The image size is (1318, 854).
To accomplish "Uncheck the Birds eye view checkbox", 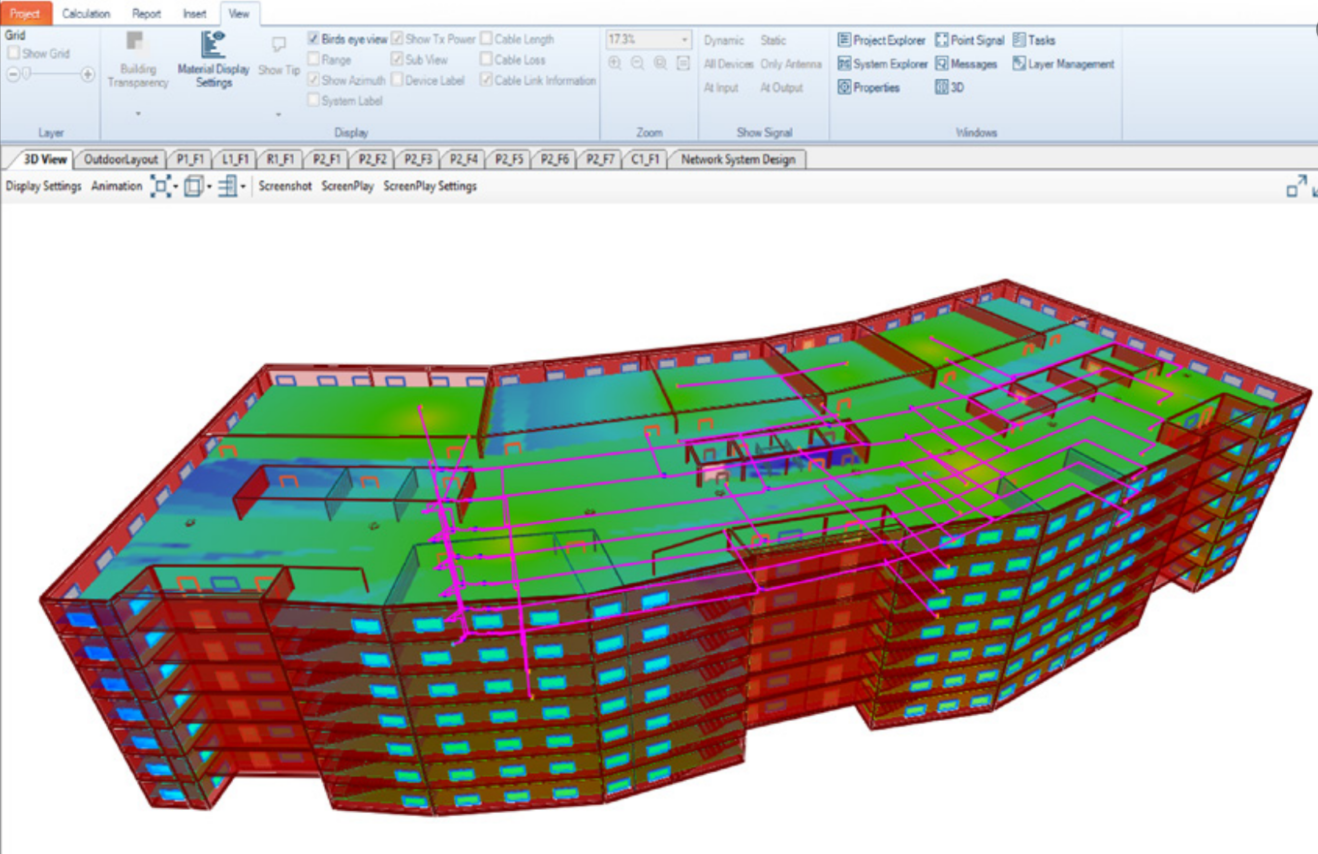I will coord(314,39).
